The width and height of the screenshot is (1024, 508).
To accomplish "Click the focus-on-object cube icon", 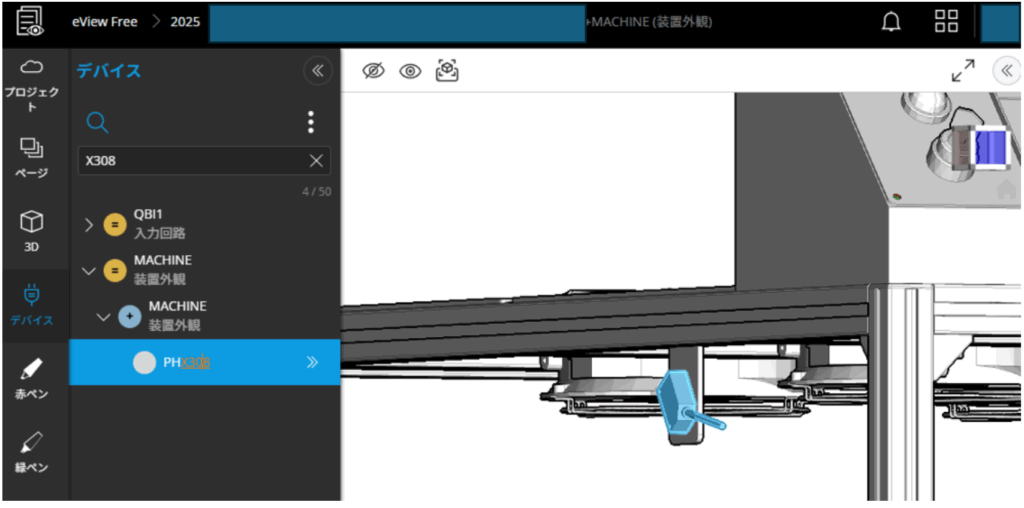I will tap(447, 71).
